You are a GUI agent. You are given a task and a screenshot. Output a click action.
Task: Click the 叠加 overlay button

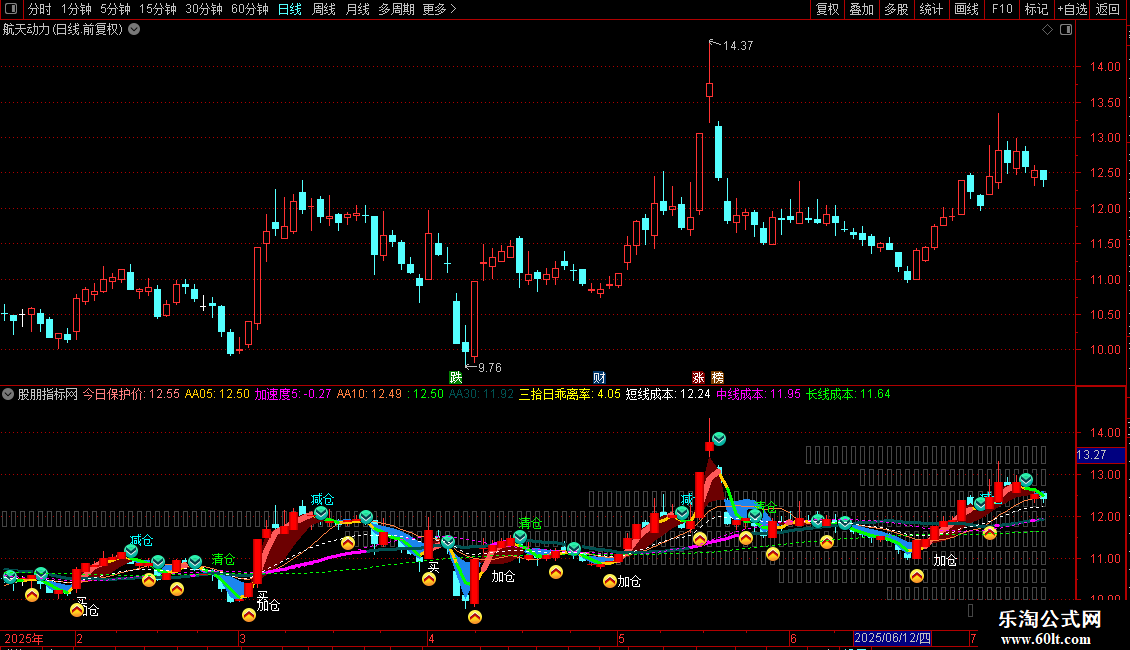click(x=862, y=9)
